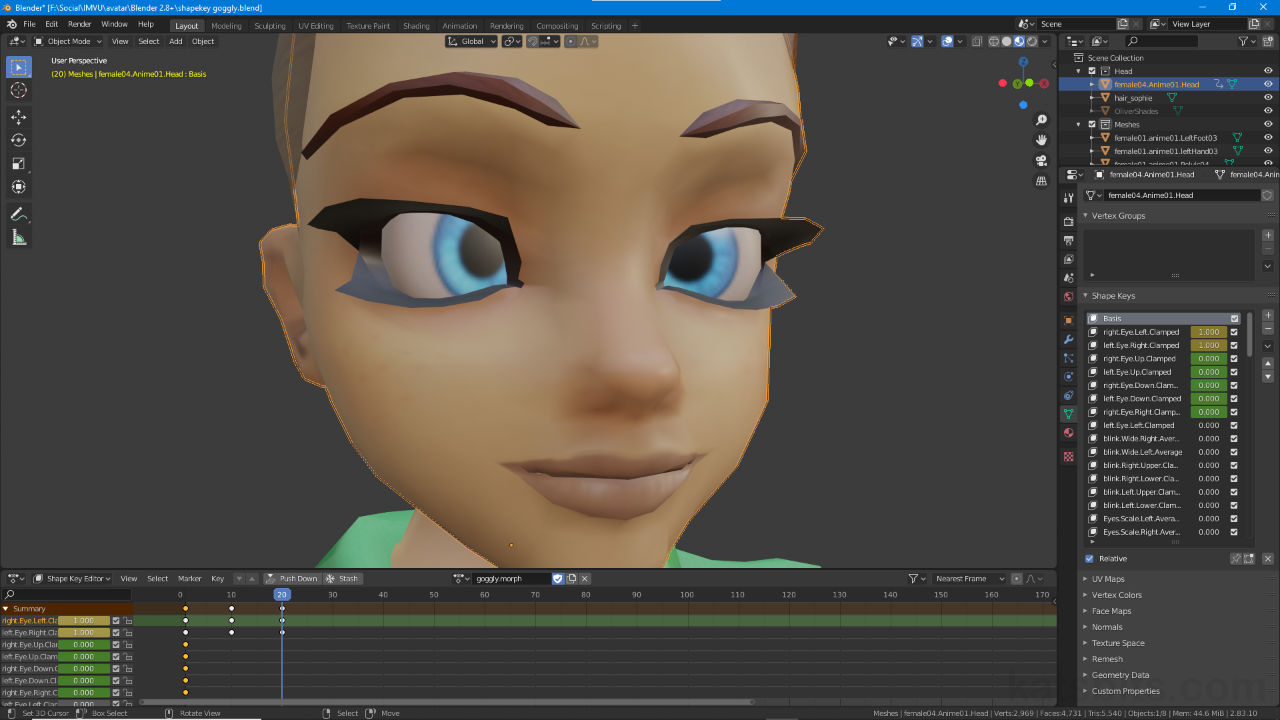This screenshot has height=720, width=1280.
Task: Select the Annotate tool
Action: [x=18, y=214]
